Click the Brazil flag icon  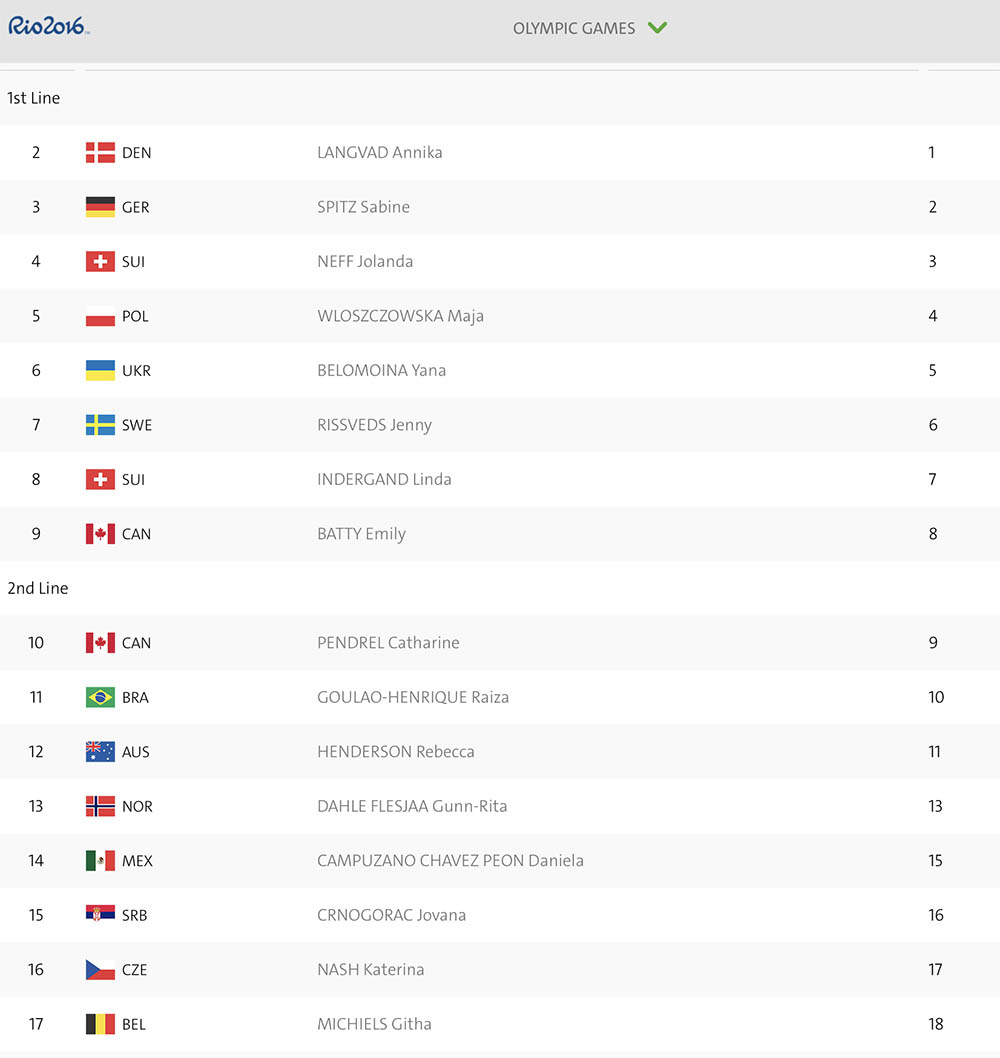tap(100, 697)
